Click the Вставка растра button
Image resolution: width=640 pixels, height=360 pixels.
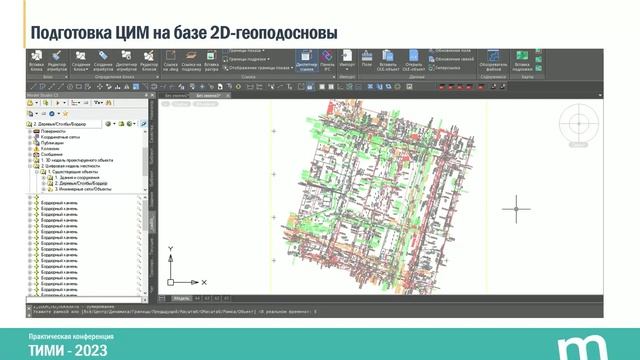(211, 61)
